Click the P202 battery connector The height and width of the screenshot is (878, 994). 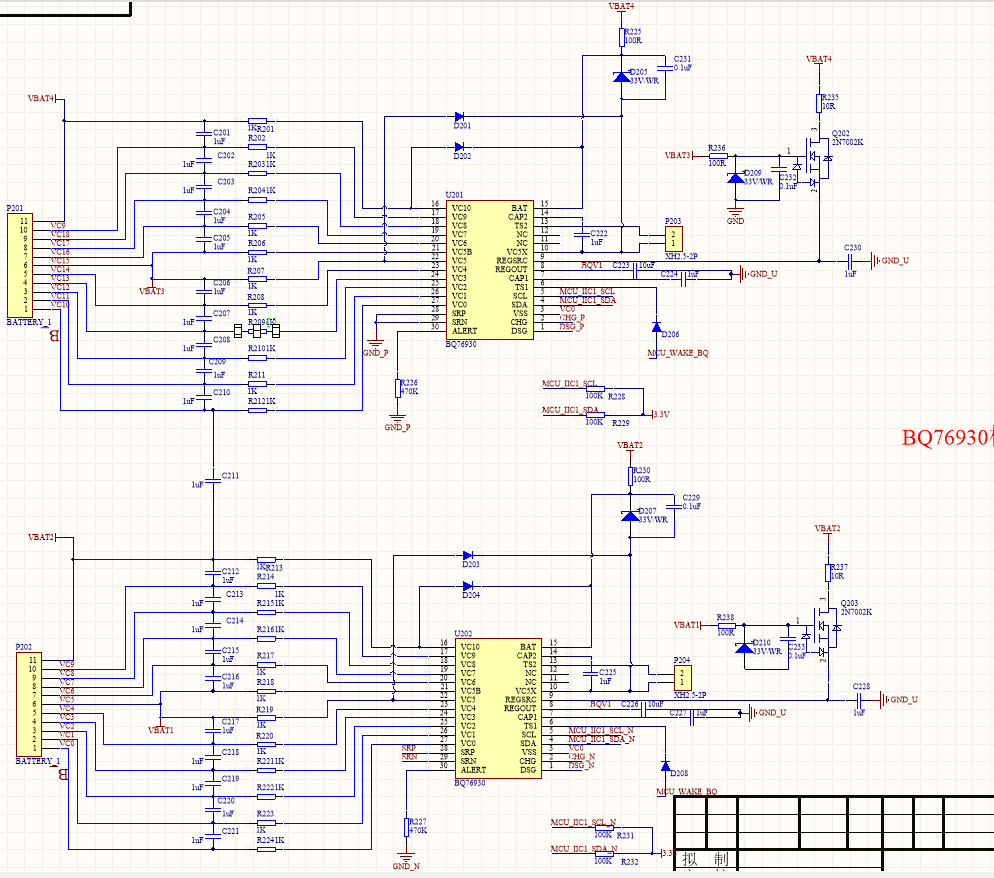point(29,704)
